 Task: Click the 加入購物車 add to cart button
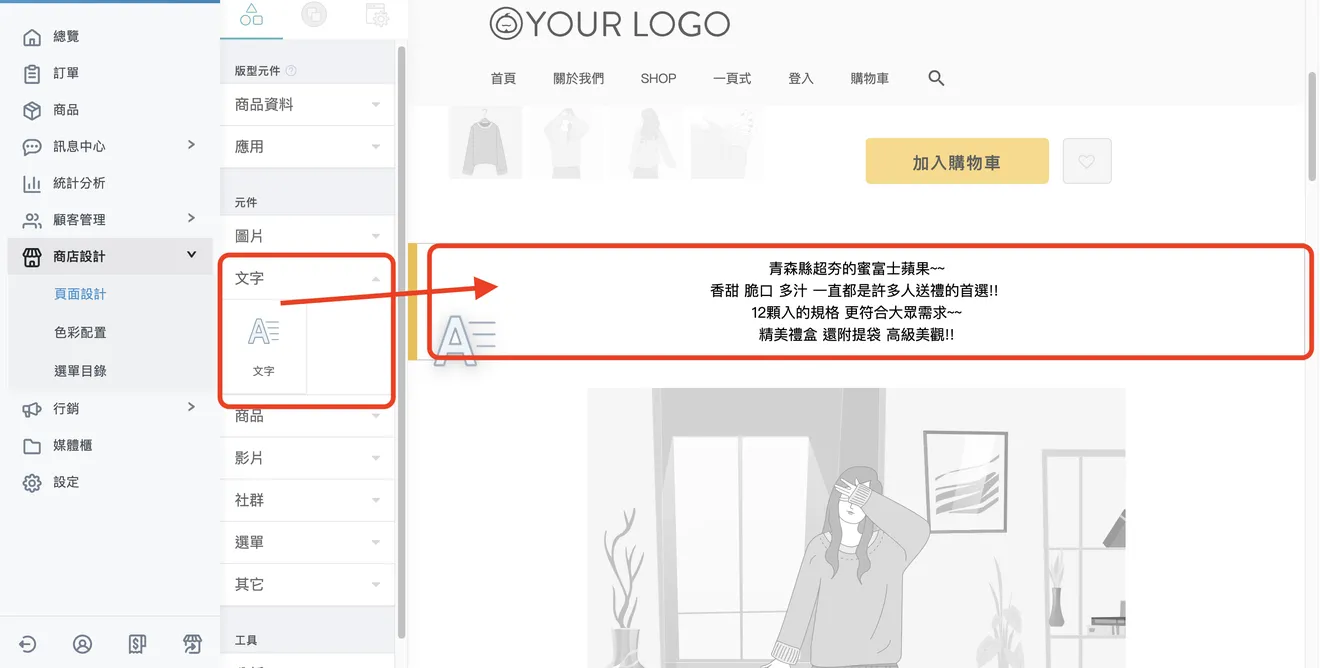coord(957,161)
